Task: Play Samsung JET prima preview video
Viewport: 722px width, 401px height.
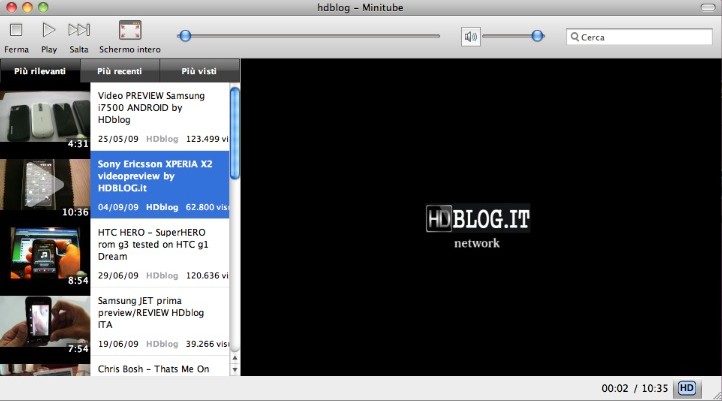Action: [160, 322]
